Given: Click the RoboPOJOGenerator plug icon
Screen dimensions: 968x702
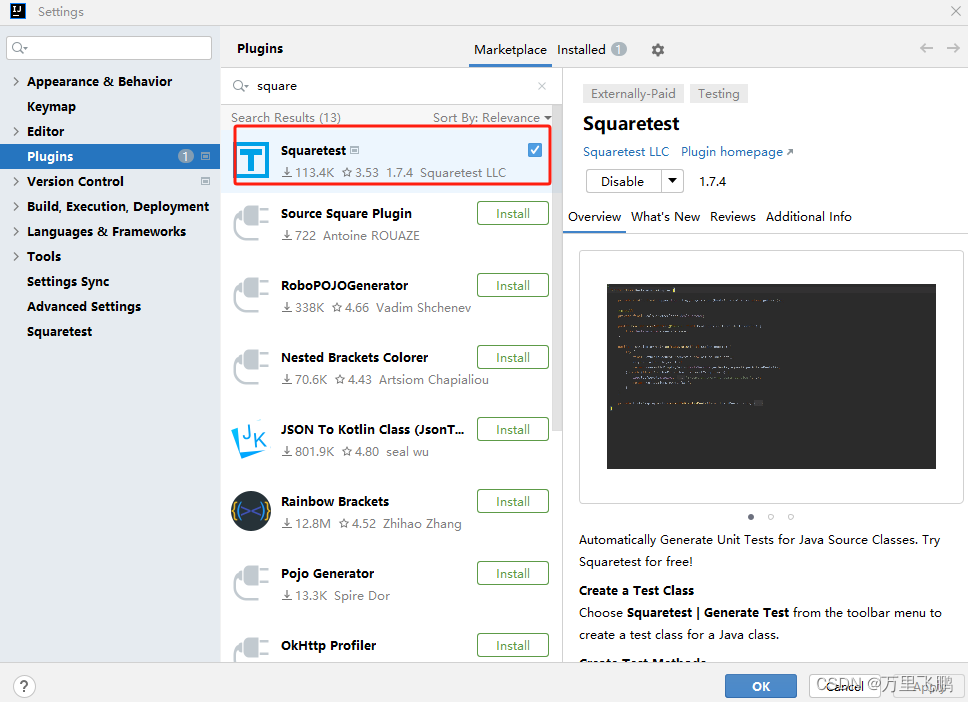Looking at the screenshot, I should (251, 295).
